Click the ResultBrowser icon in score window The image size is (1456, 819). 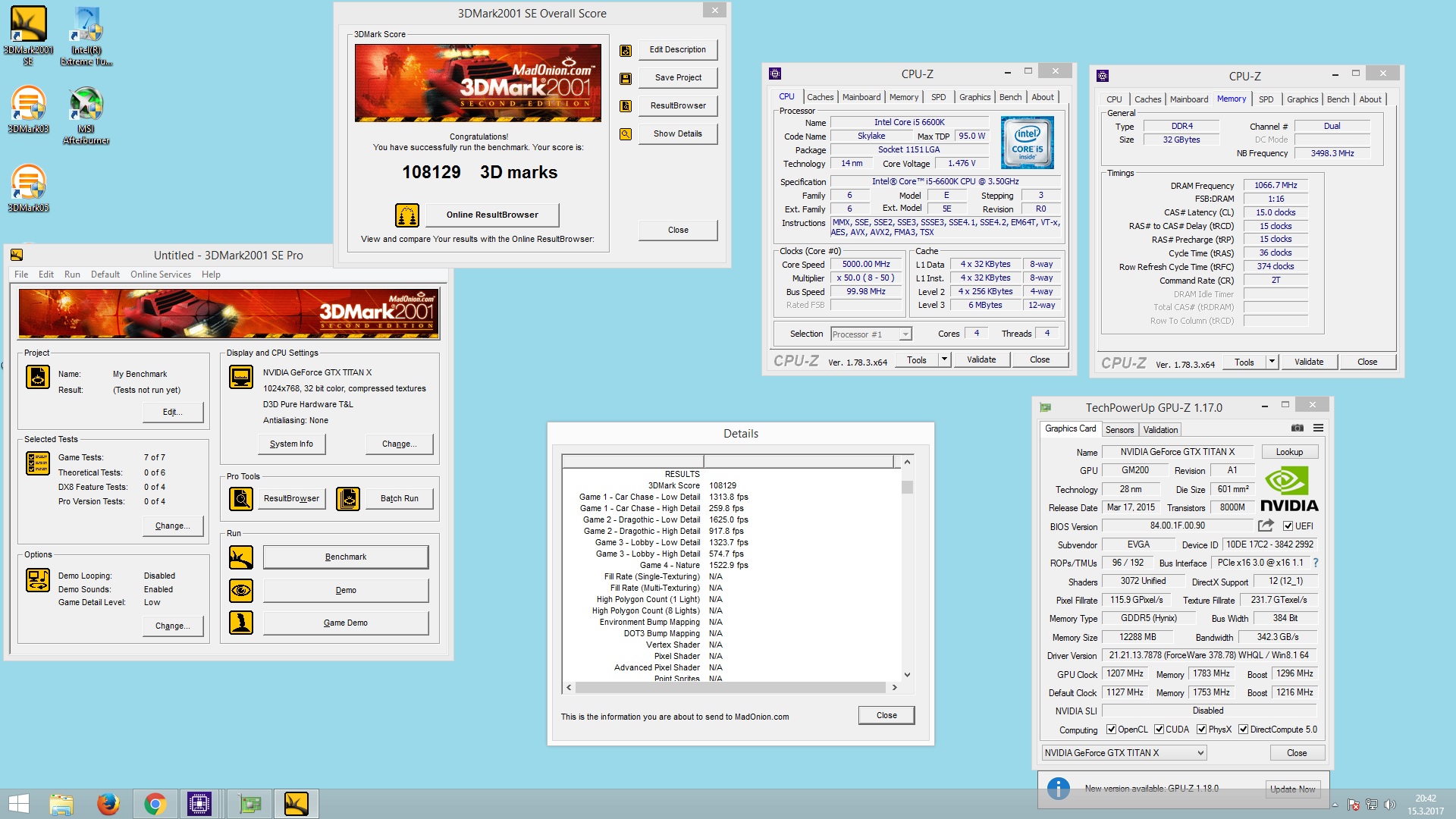626,106
